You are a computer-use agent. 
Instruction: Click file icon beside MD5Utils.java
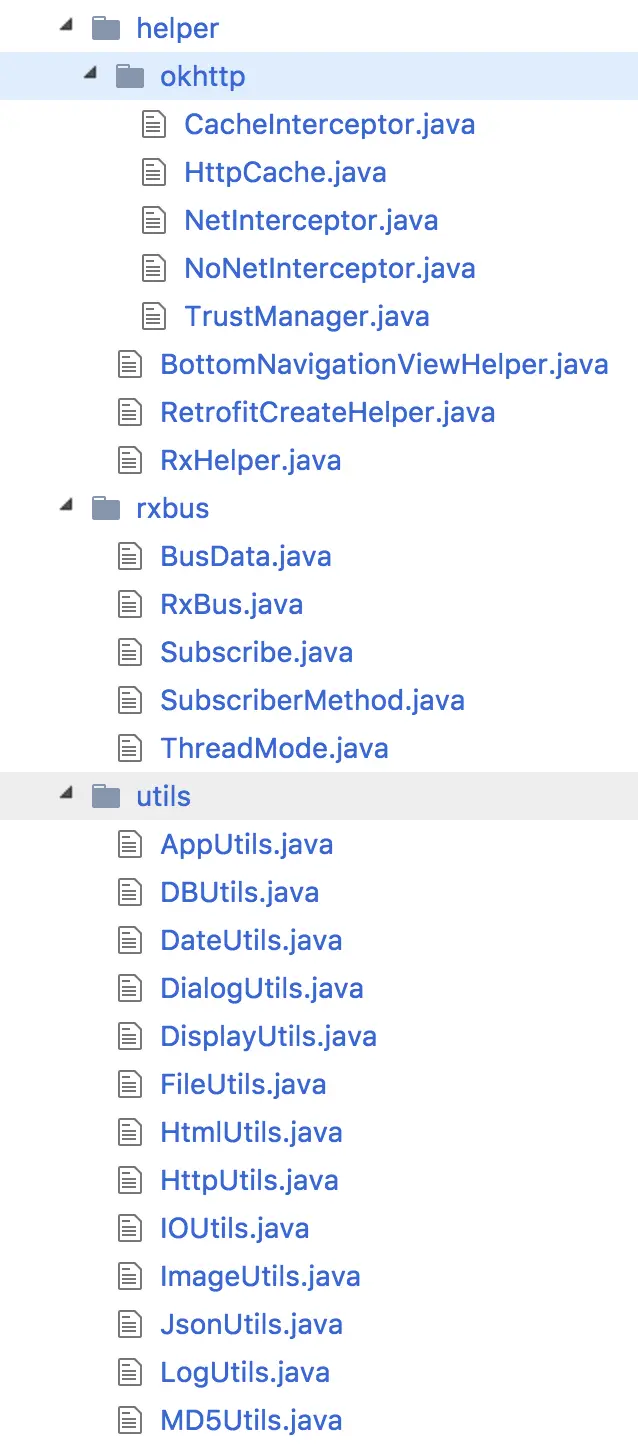pos(129,1420)
